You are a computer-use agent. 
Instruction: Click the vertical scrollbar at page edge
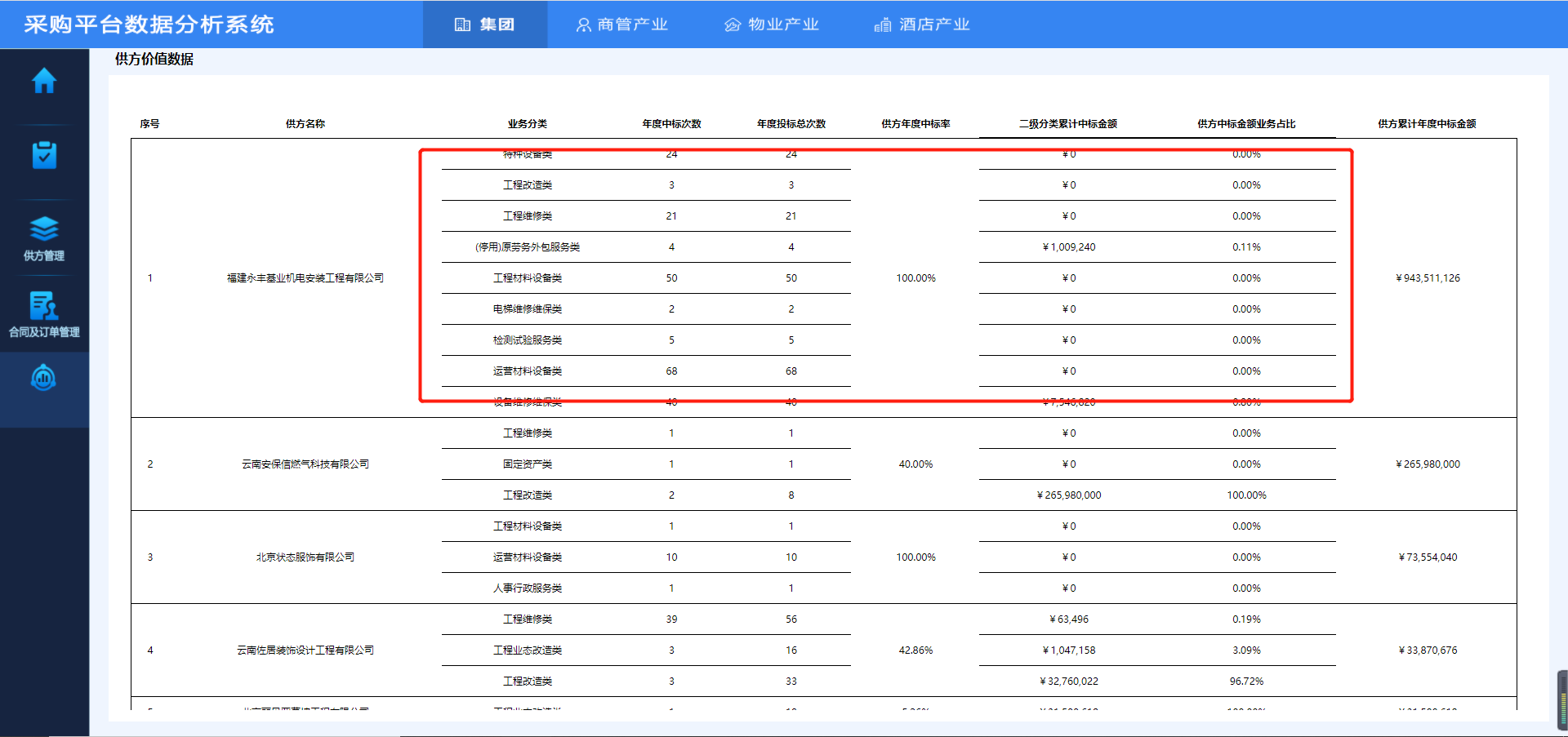point(1562,700)
